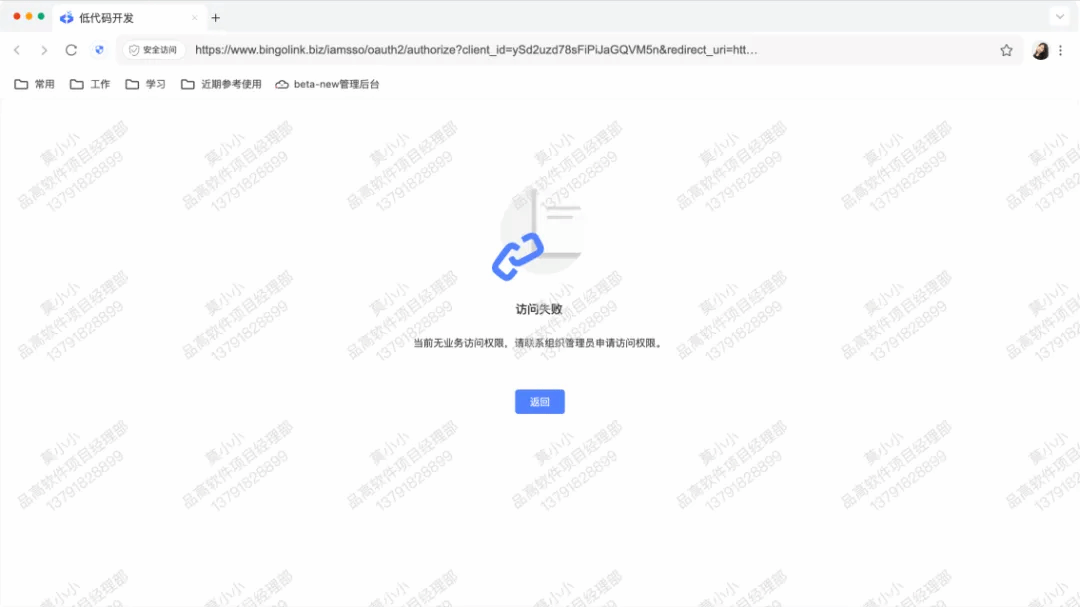This screenshot has width=1080, height=607.
Task: Open a new tab with plus icon
Action: click(216, 18)
